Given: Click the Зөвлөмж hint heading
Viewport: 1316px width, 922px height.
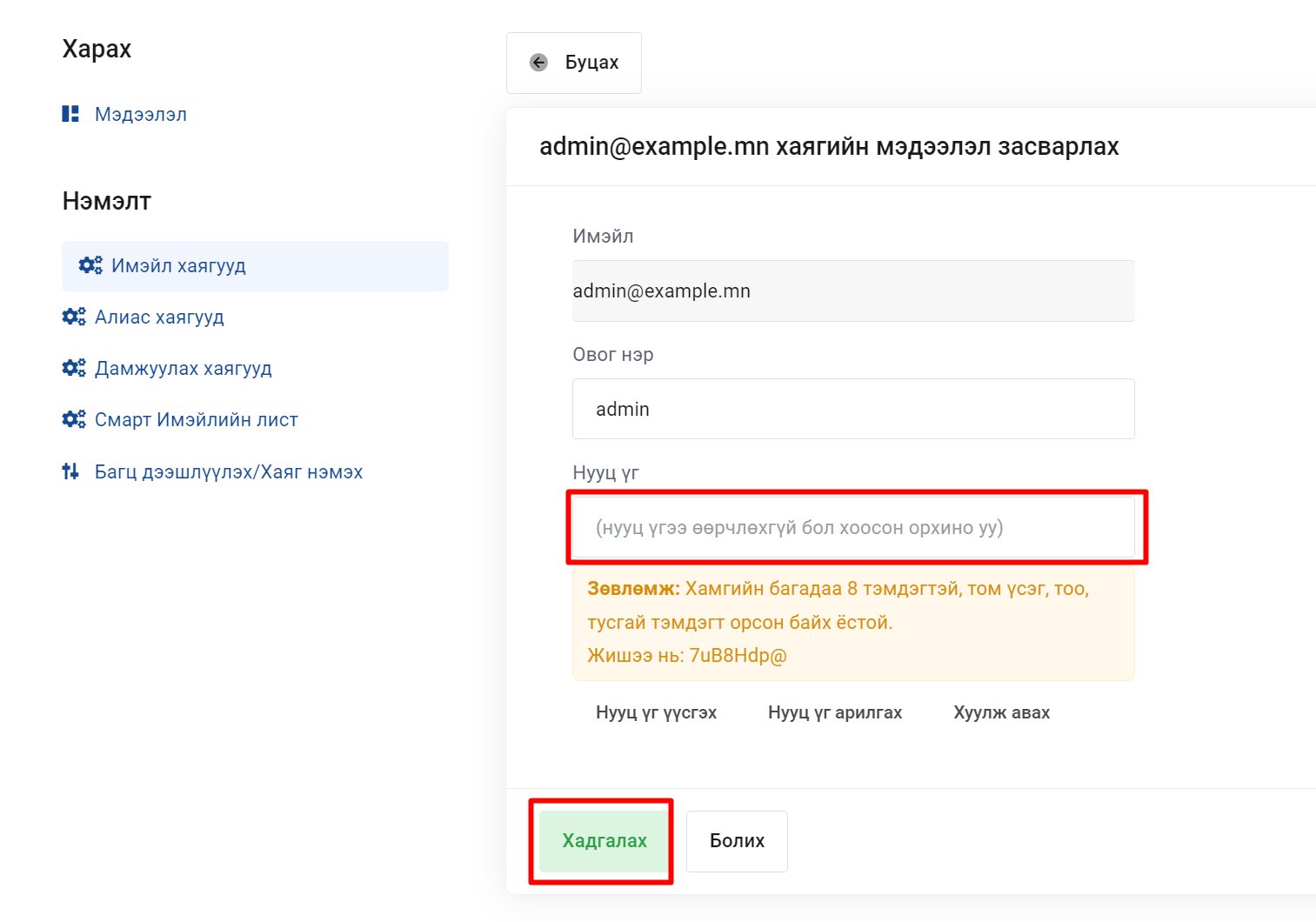Looking at the screenshot, I should click(x=633, y=589).
